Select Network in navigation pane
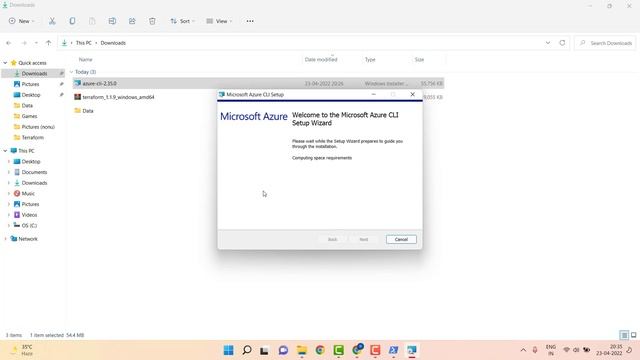The width and height of the screenshot is (640, 360). 28,239
